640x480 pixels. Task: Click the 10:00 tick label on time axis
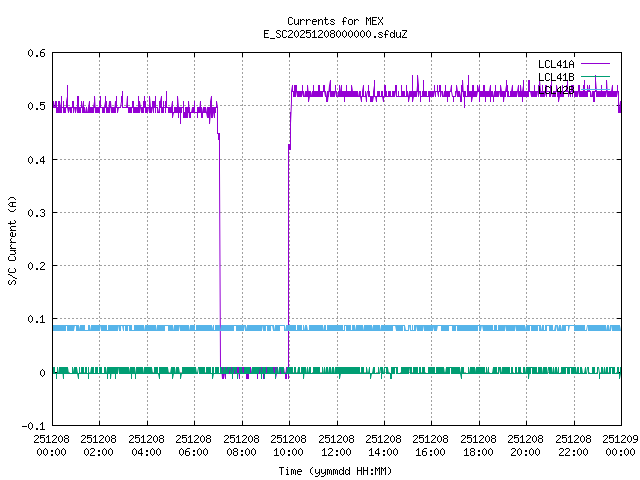(288, 445)
